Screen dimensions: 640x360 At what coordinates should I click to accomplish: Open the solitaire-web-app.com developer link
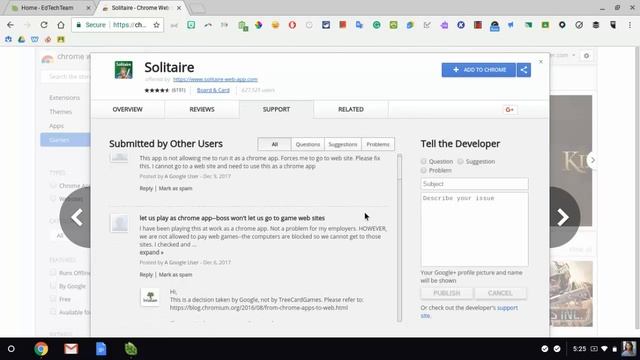(215, 79)
